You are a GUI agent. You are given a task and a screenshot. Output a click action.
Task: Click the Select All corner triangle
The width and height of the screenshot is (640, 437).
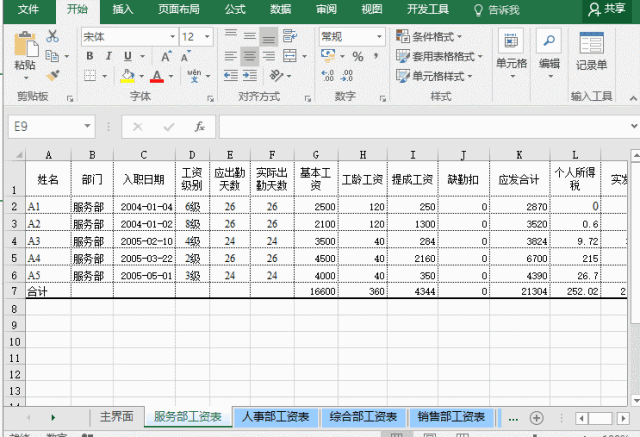18,155
